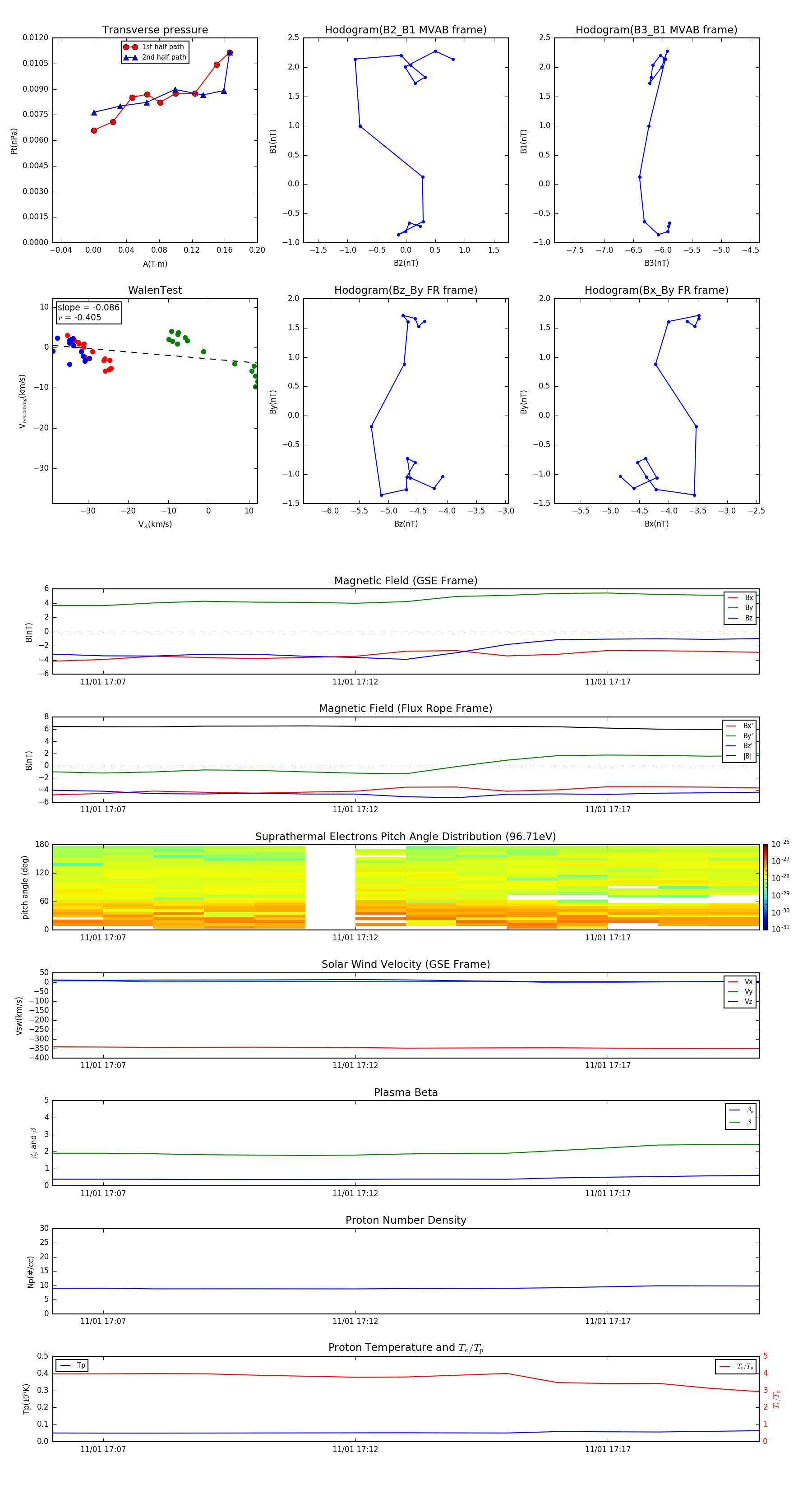Click the 'Transverse pressure' plot title
The width and height of the screenshot is (812, 1489).
(x=155, y=29)
